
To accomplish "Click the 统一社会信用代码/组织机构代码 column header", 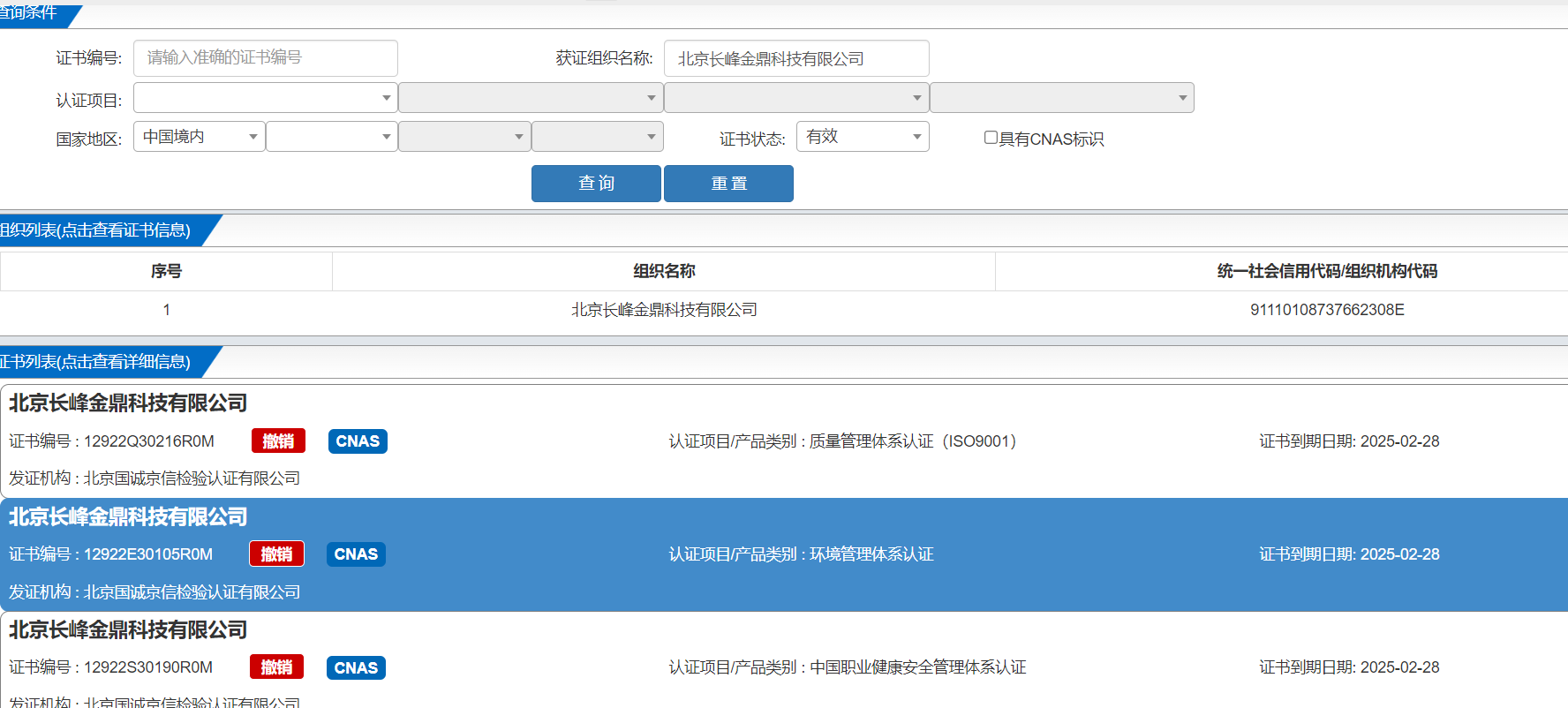I will (1326, 271).
